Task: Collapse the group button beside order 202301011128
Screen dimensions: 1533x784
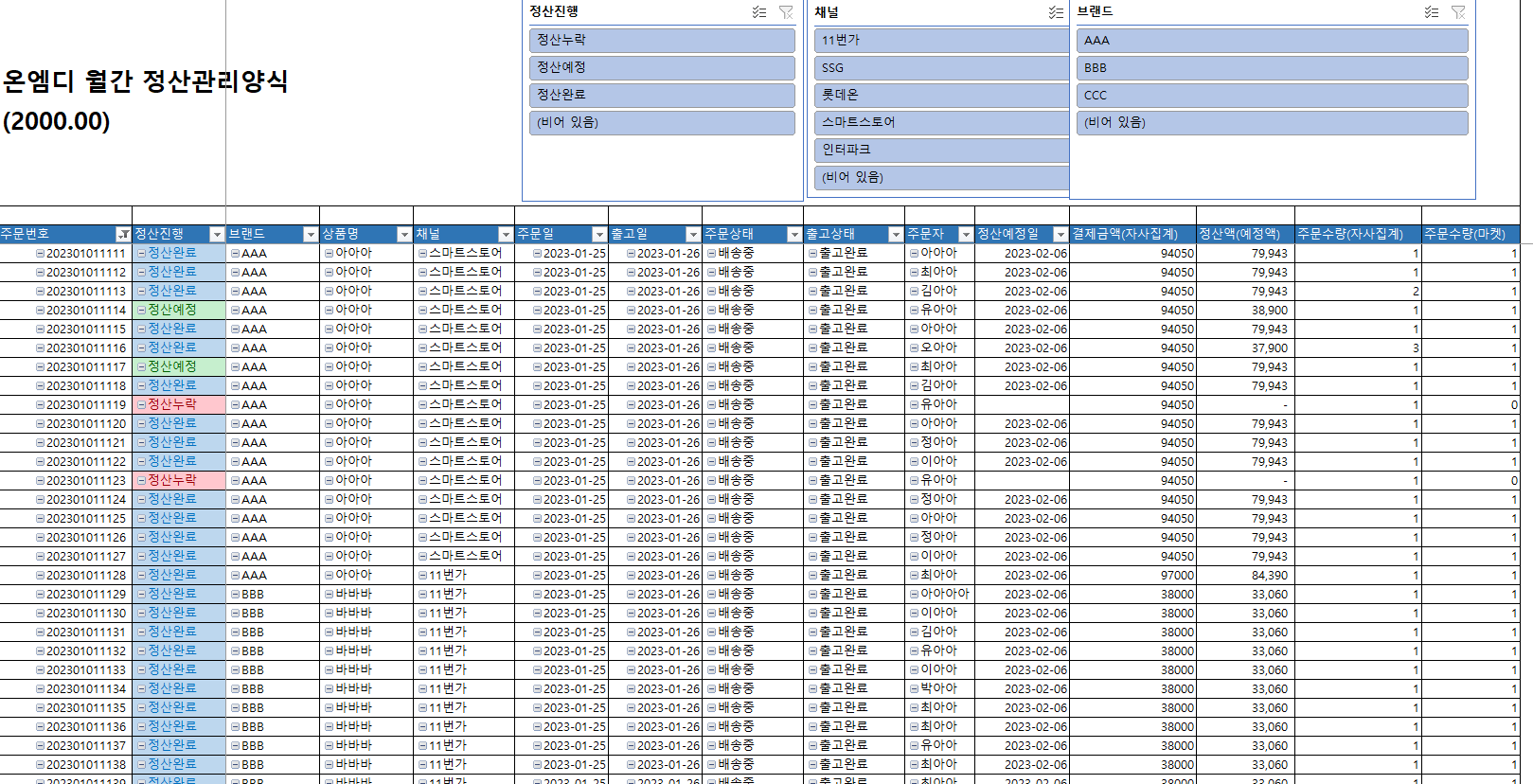Action: [x=41, y=576]
